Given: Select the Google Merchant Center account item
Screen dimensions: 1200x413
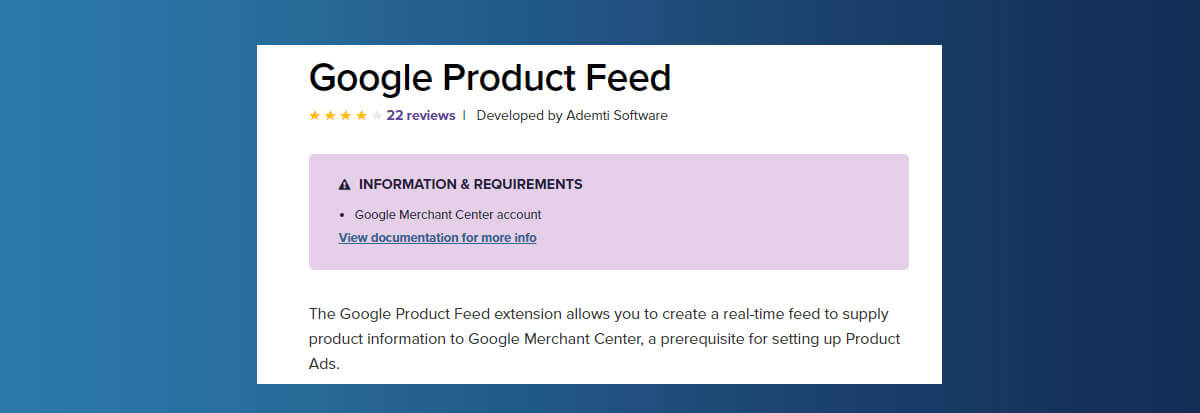Looking at the screenshot, I should point(448,215).
